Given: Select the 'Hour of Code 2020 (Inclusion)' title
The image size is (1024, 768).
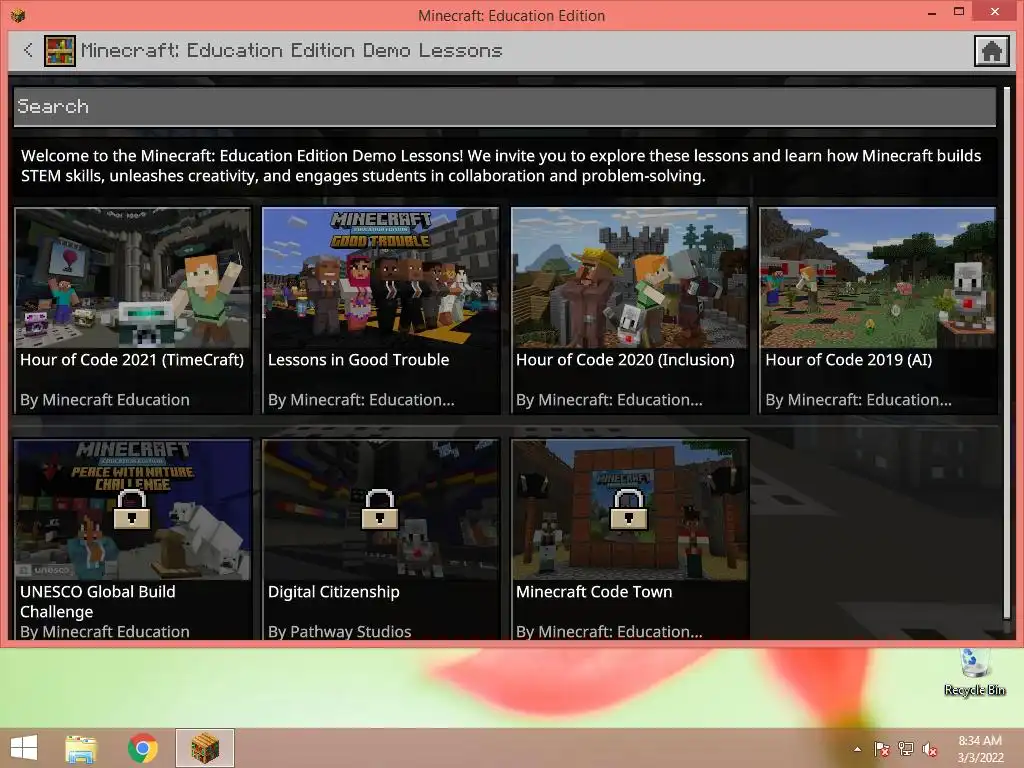Looking at the screenshot, I should pos(625,360).
